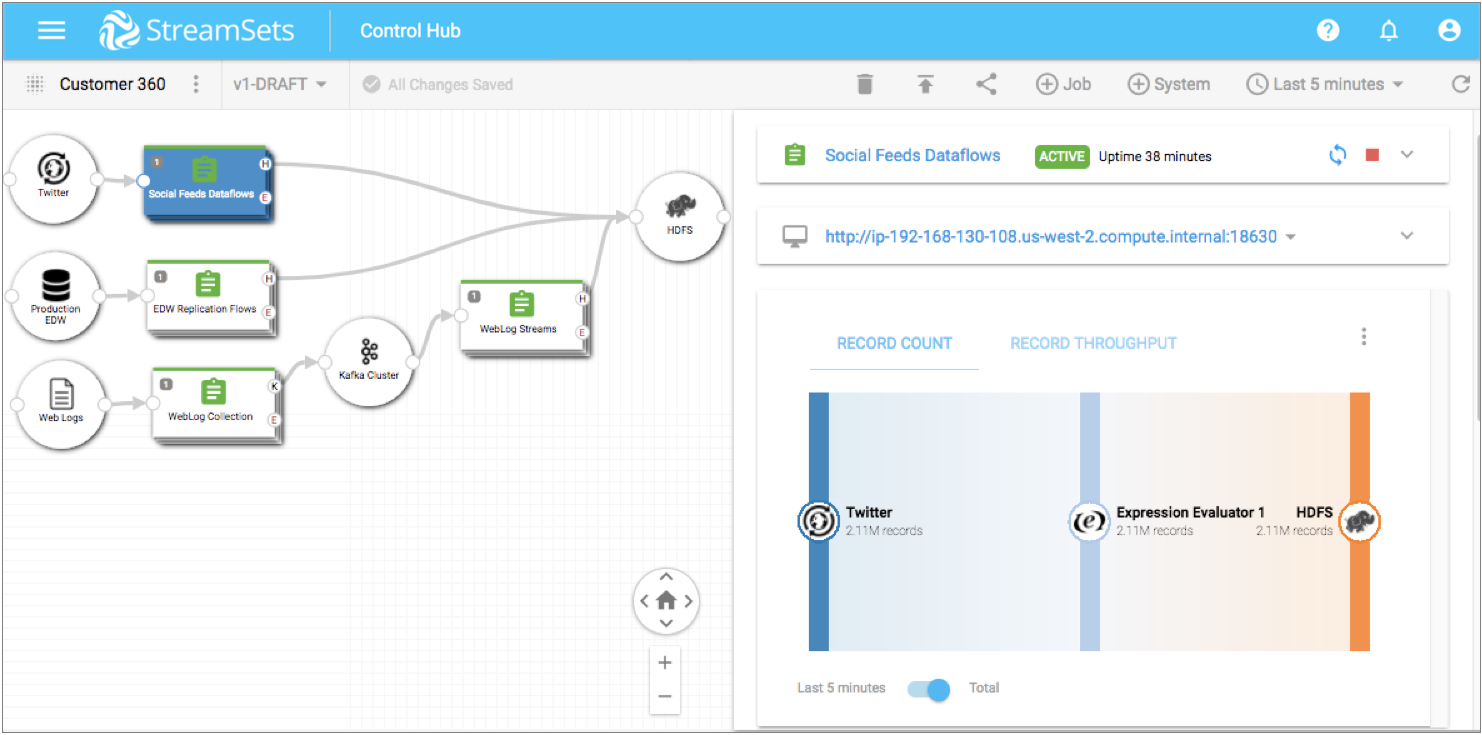Click the share topology icon
Screen dimensions: 1482x735
(986, 85)
